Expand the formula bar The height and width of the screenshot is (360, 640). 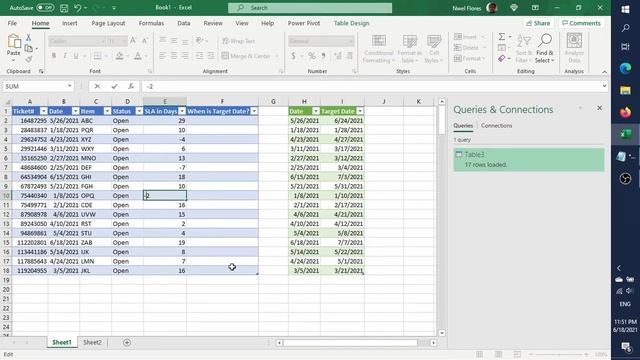pyautogui.click(x=604, y=86)
